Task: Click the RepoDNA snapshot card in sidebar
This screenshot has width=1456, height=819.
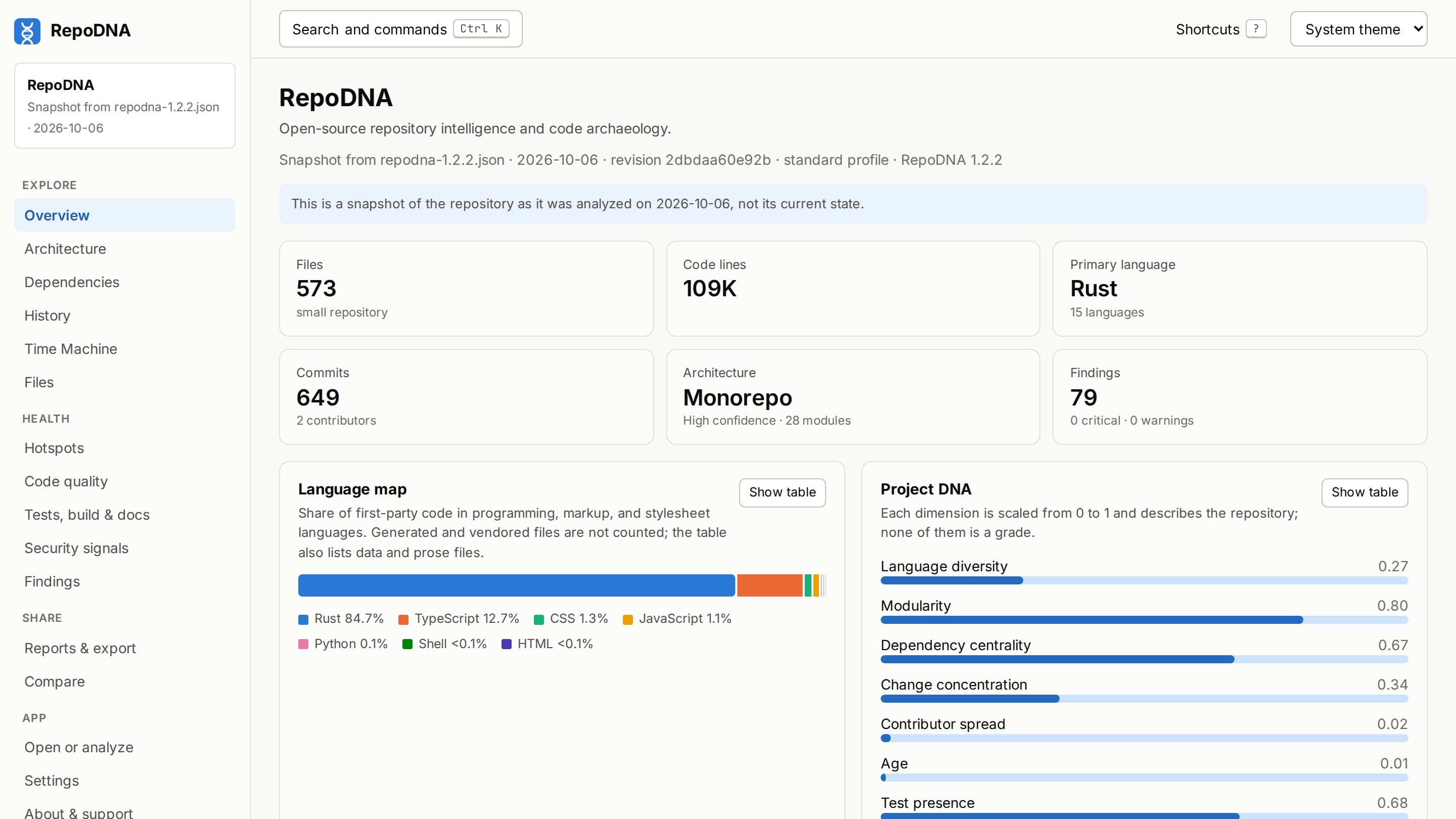Action: point(124,106)
